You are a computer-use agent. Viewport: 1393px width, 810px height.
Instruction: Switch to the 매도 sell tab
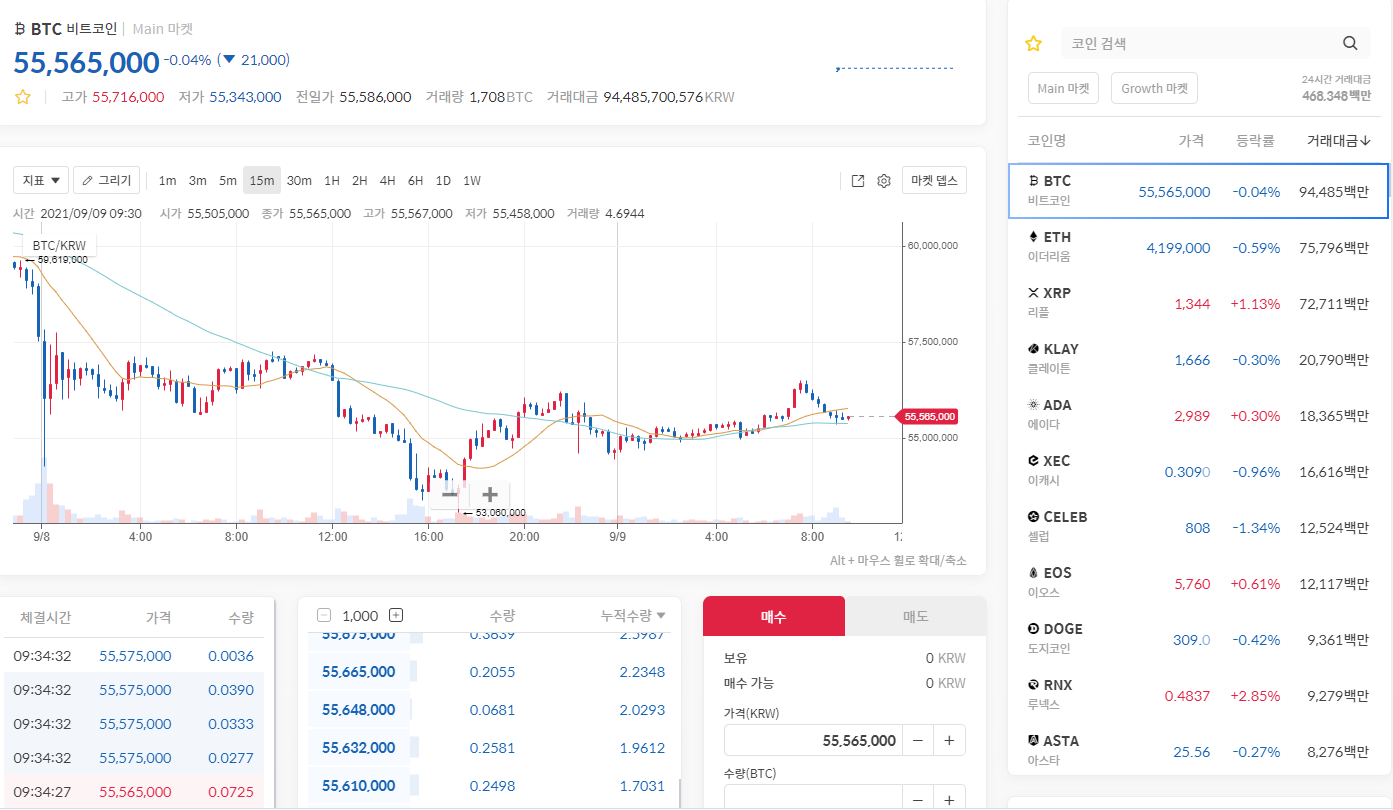pyautogui.click(x=916, y=616)
